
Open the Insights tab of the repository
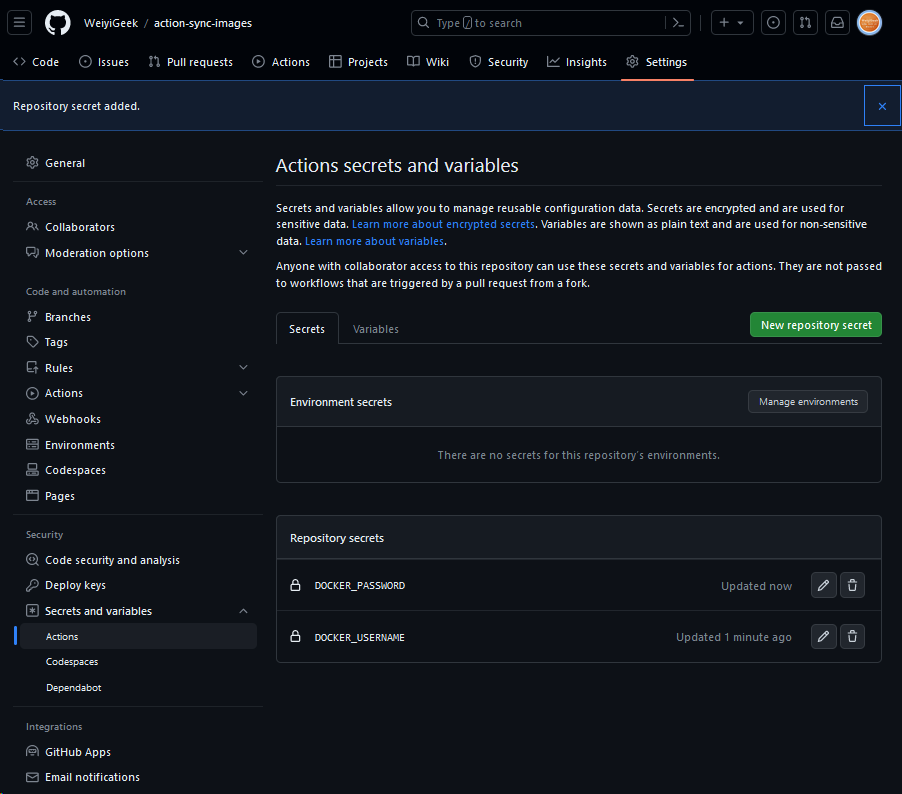(577, 62)
